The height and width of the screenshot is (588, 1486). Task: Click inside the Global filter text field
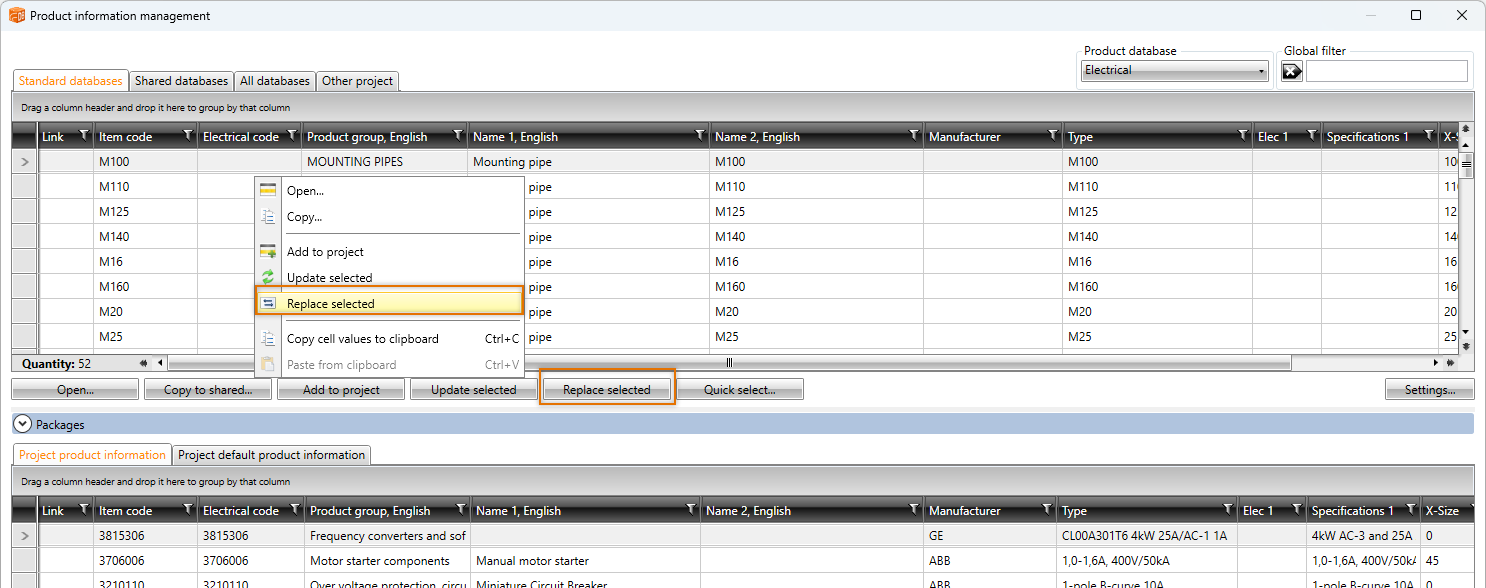pyautogui.click(x=1386, y=71)
